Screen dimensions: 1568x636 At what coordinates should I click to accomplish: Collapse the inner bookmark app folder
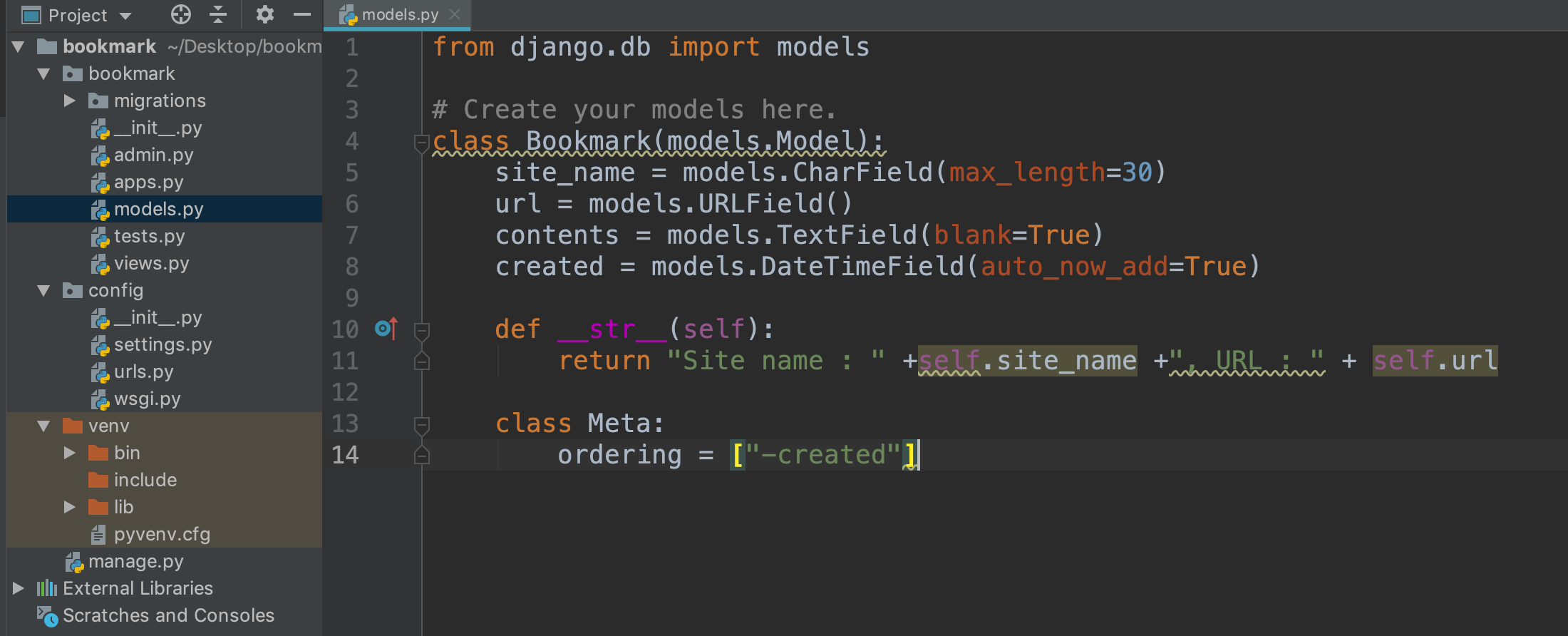(44, 74)
